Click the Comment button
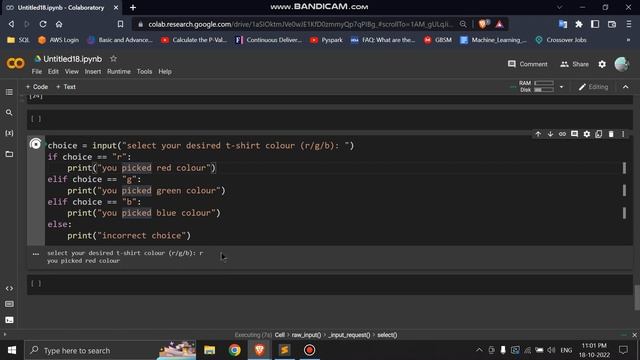The image size is (640, 360). pos(527,64)
